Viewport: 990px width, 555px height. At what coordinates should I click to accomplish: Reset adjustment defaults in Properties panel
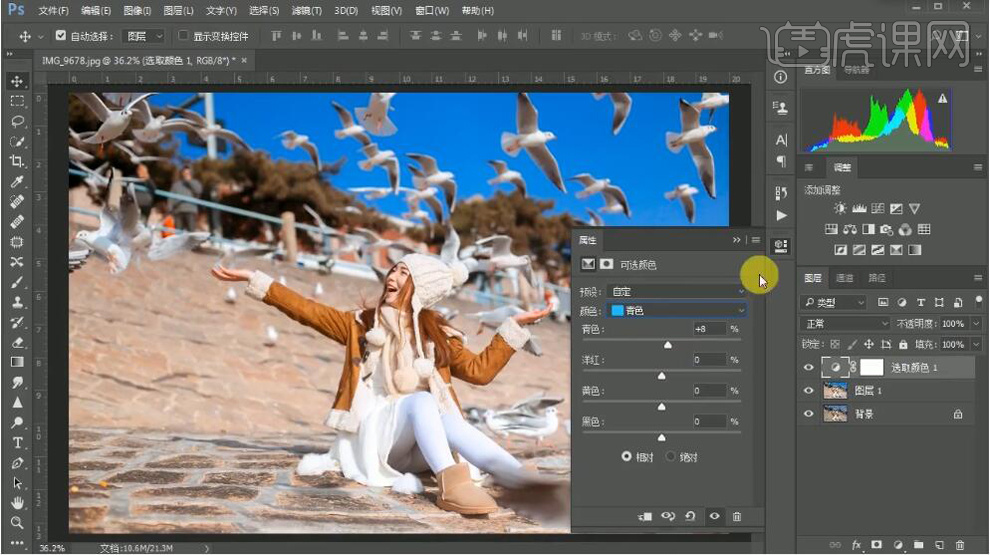coord(690,516)
